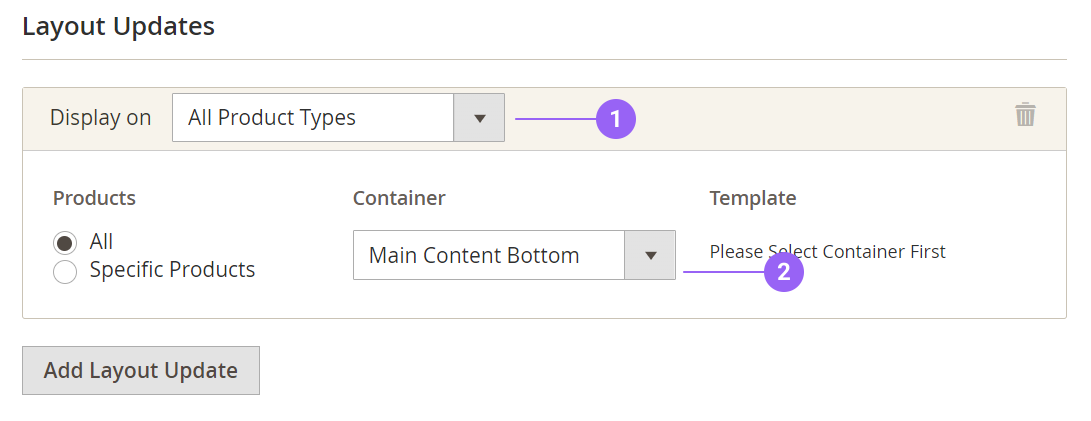Delete this layout update with trash icon
The width and height of the screenshot is (1091, 421).
1025,115
